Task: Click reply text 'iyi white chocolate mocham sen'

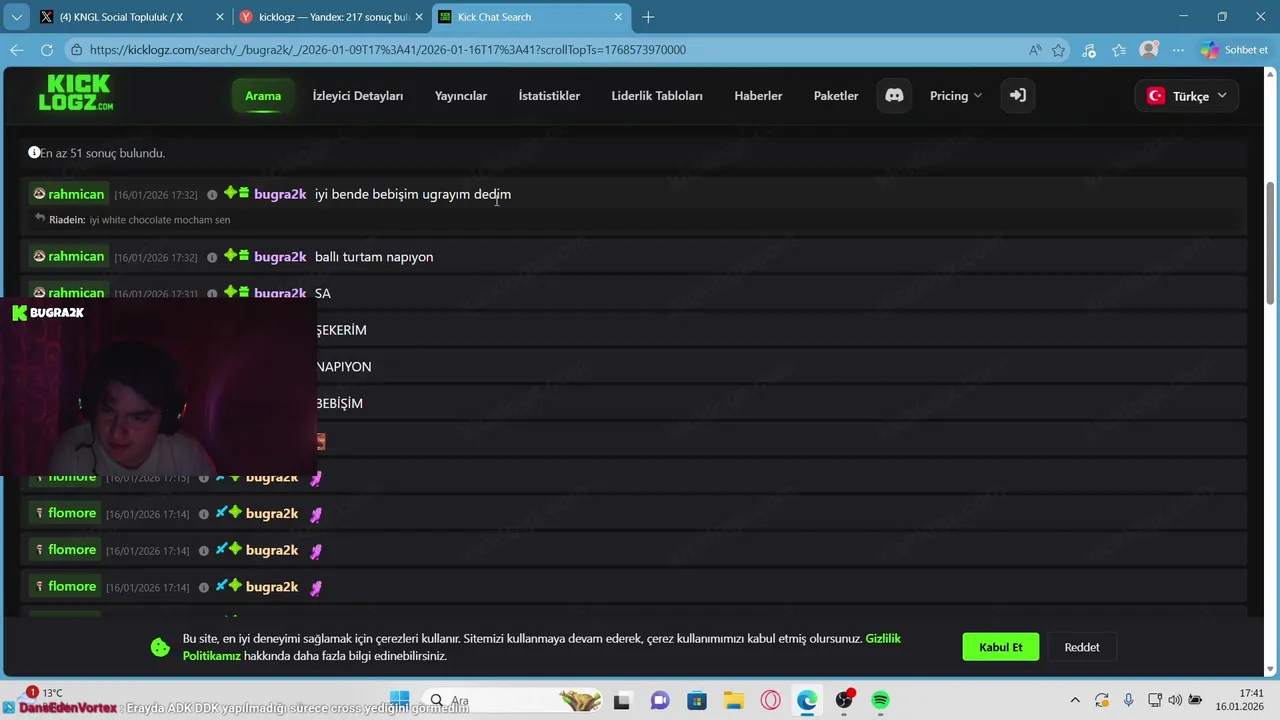Action: click(160, 220)
